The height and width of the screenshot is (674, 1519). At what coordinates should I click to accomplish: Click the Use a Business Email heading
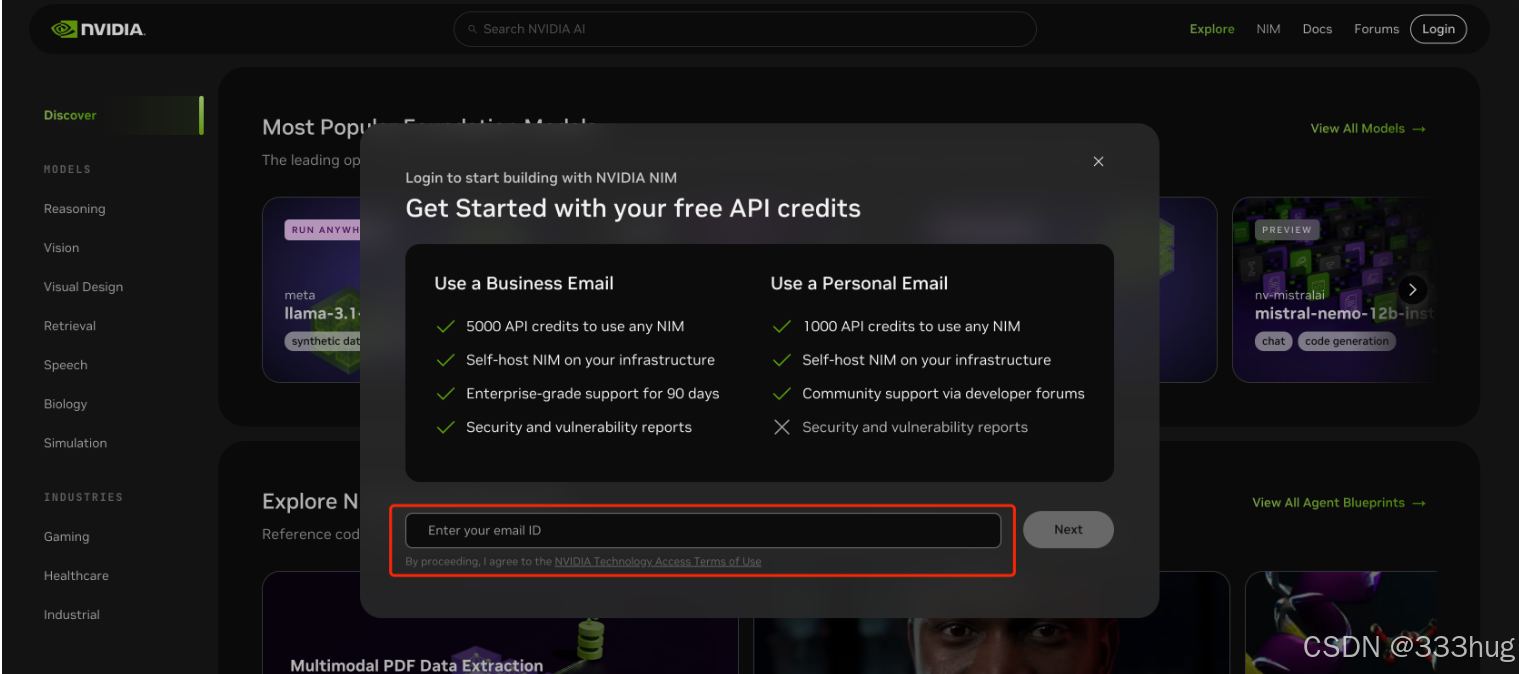pos(524,284)
